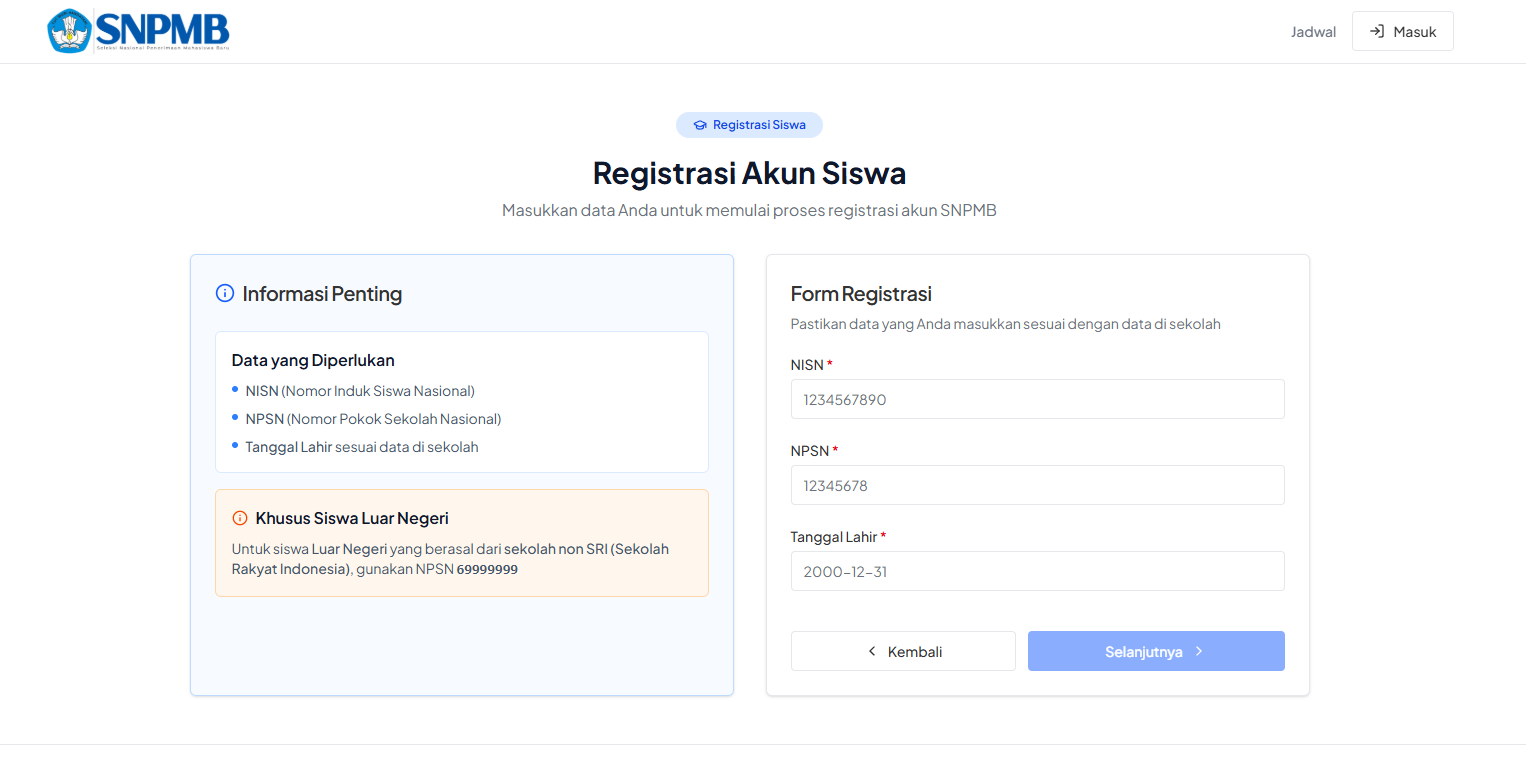Click the blue info icon beside Informasi Penting
The image size is (1526, 782).
tap(225, 294)
